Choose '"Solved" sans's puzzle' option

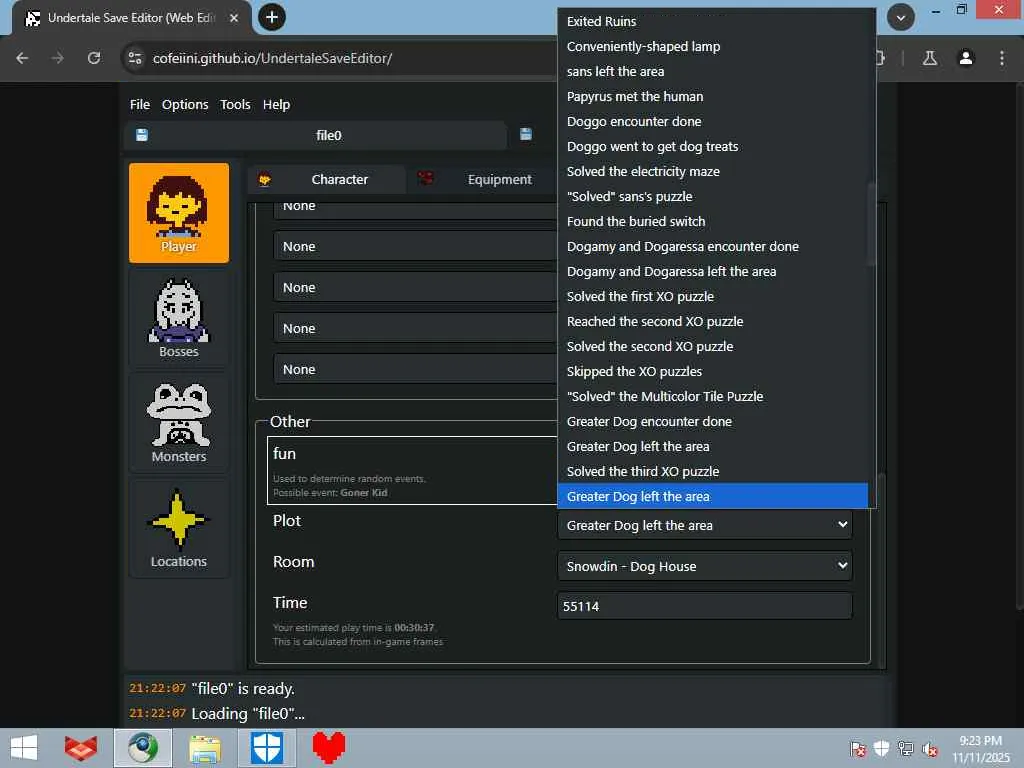pyautogui.click(x=712, y=197)
